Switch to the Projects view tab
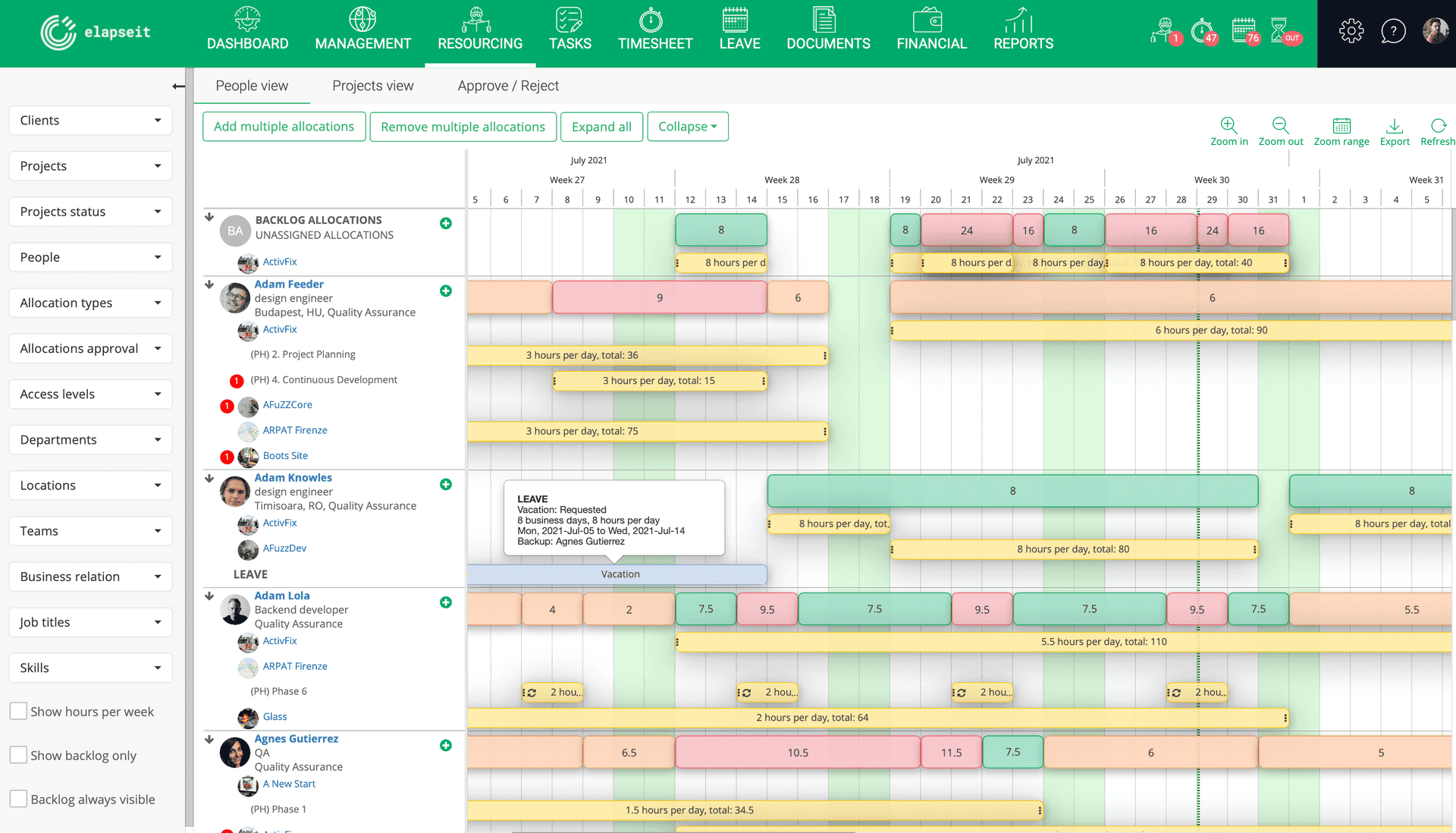The width and height of the screenshot is (1456, 833). point(373,85)
